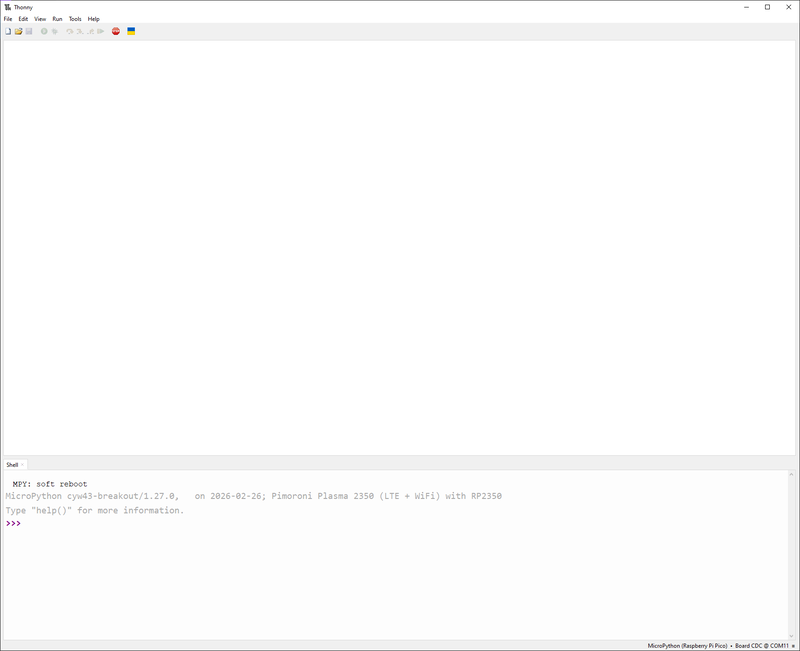Open the Tools menu
Screen dimensions: 800x651
point(75,19)
